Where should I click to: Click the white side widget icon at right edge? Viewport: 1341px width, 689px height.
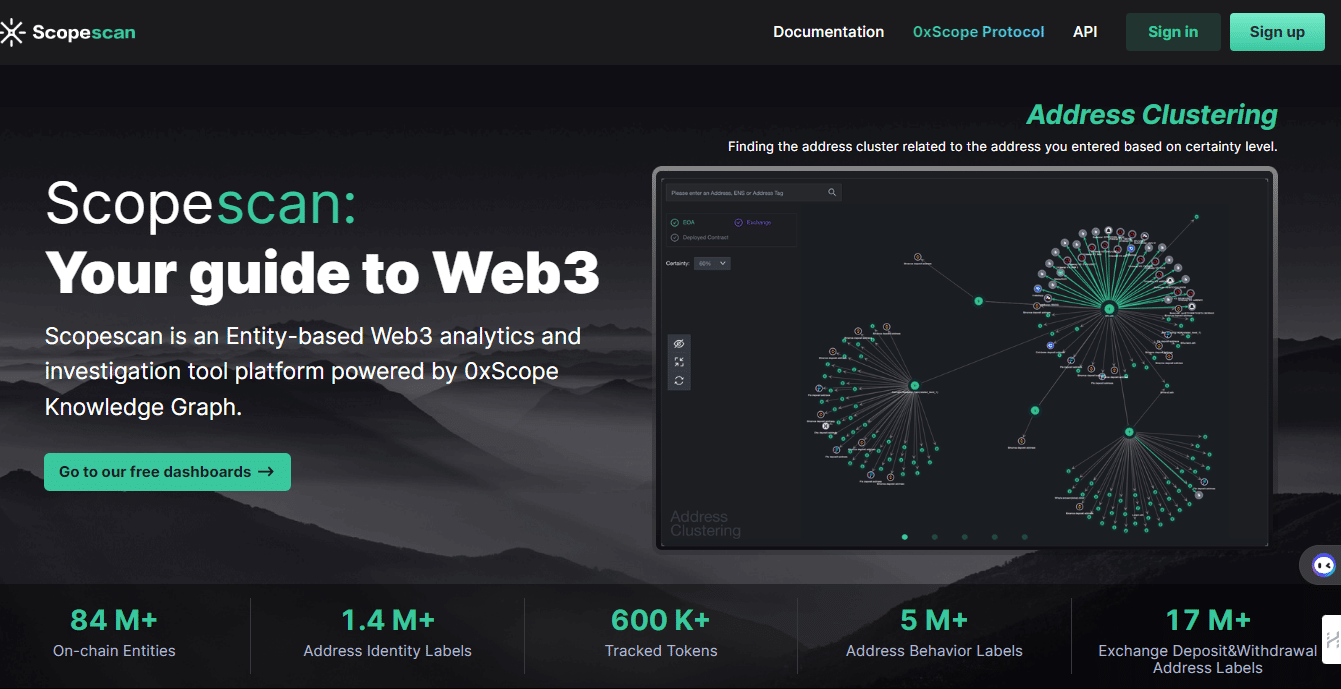coord(1332,639)
